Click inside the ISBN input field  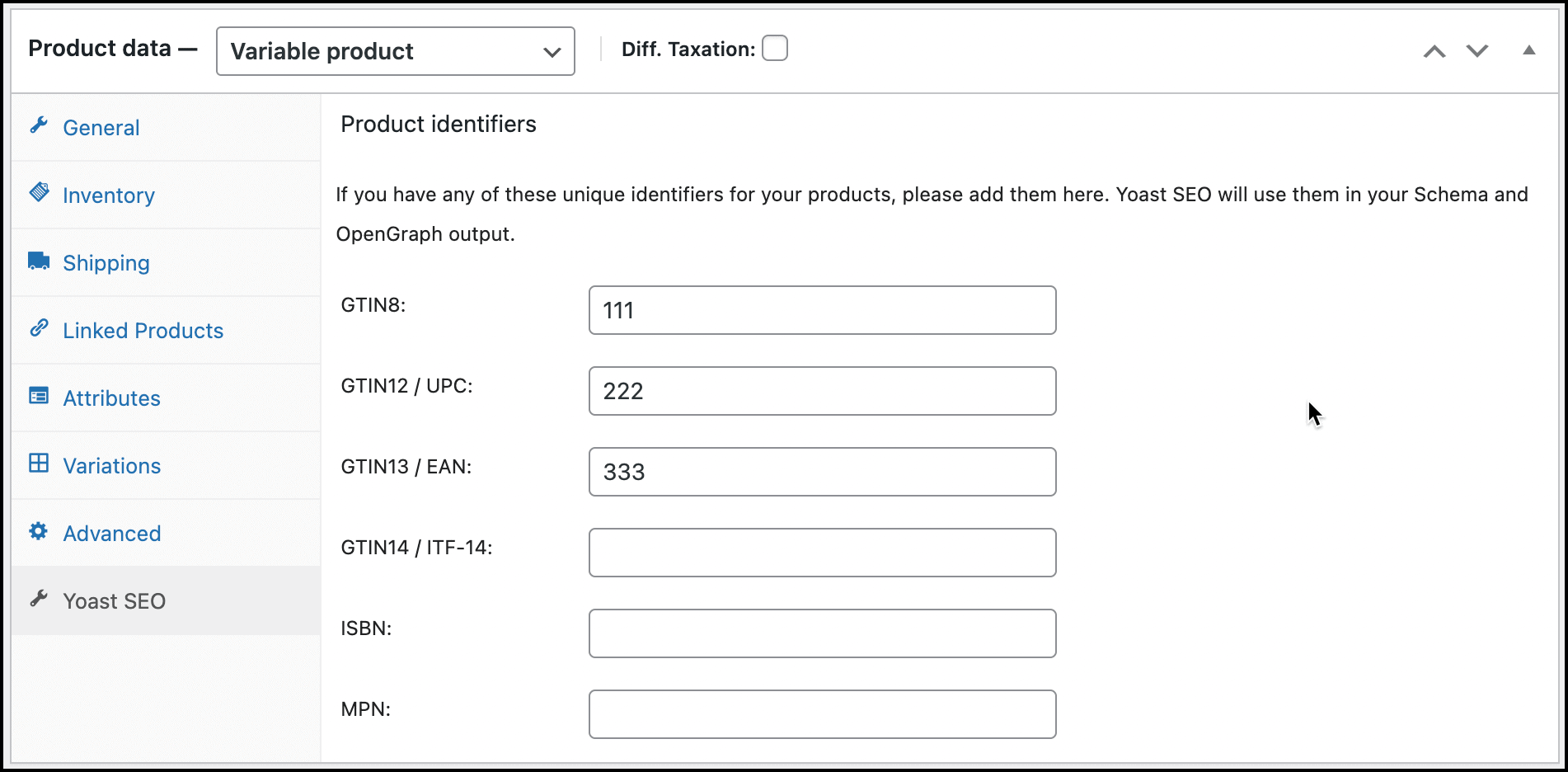coord(821,633)
